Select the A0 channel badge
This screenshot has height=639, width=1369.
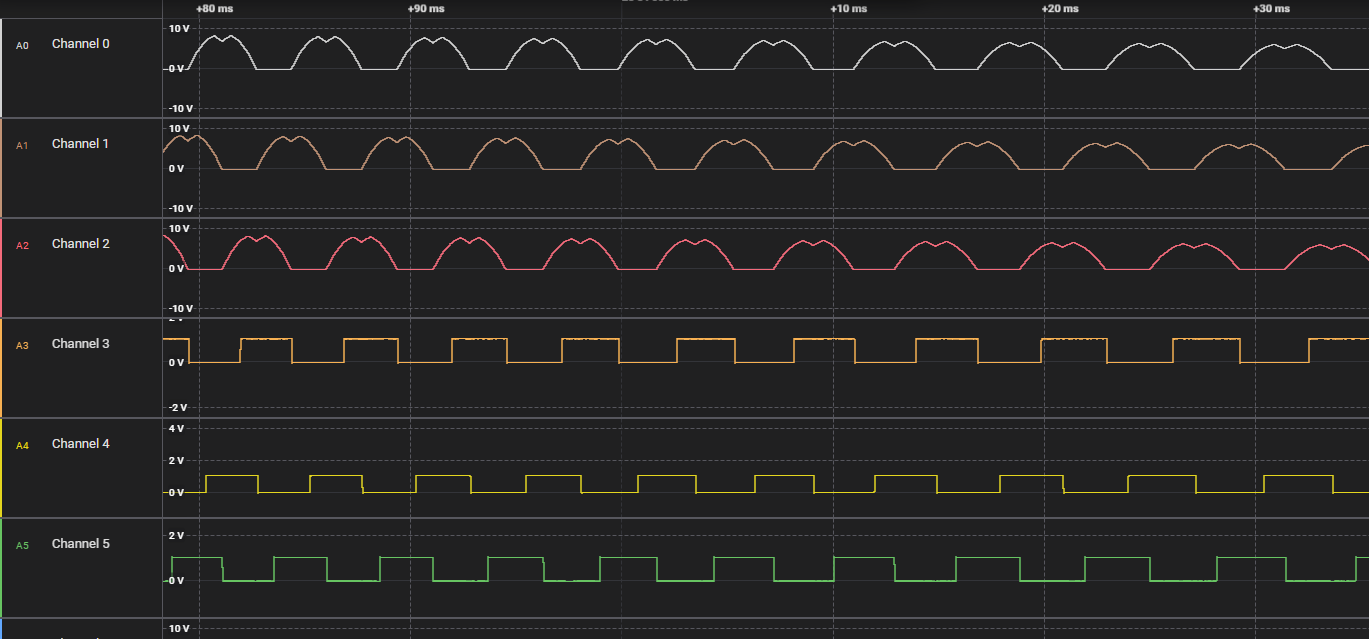tap(22, 45)
